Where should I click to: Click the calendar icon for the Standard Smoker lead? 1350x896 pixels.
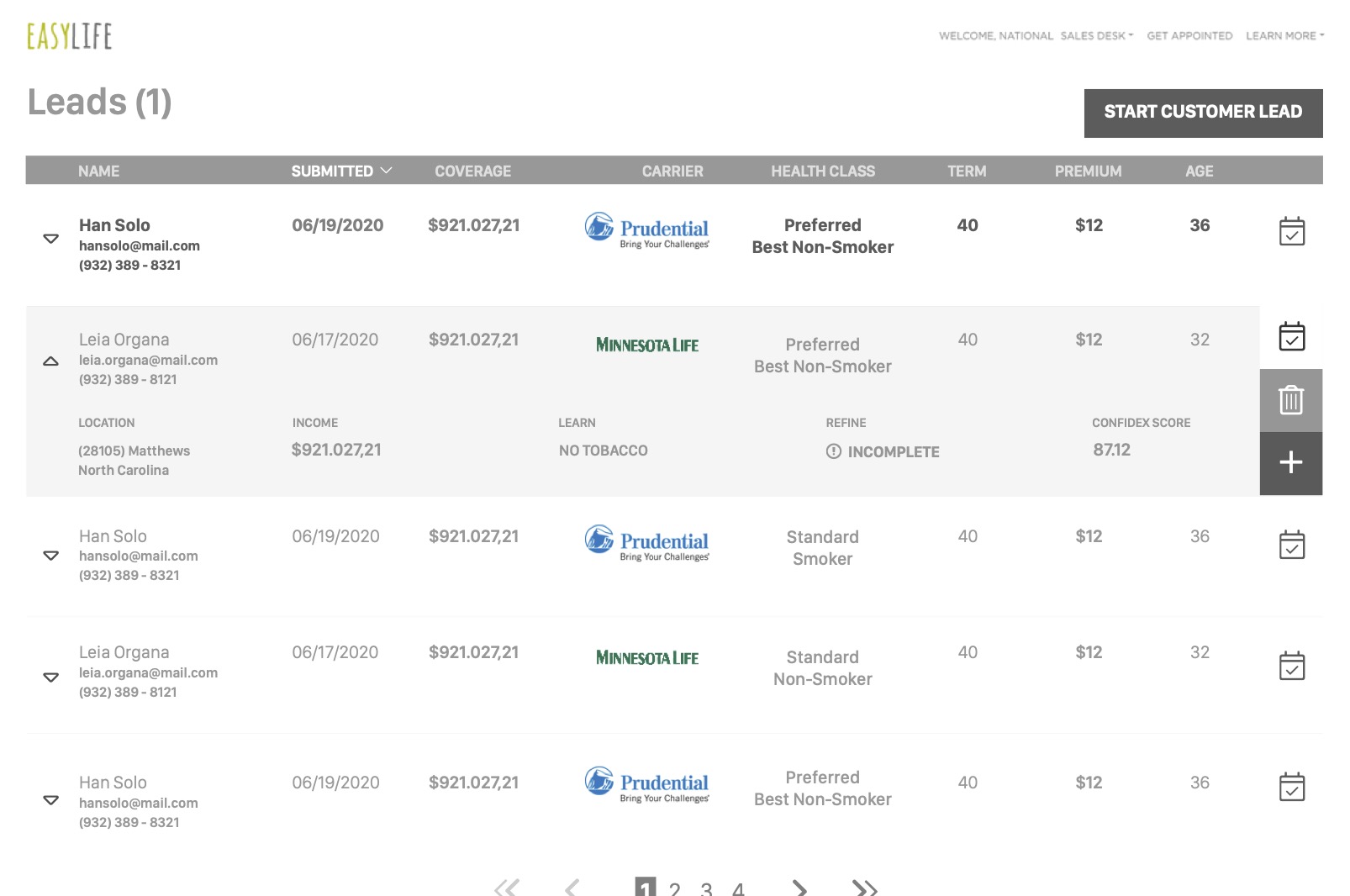(1291, 545)
